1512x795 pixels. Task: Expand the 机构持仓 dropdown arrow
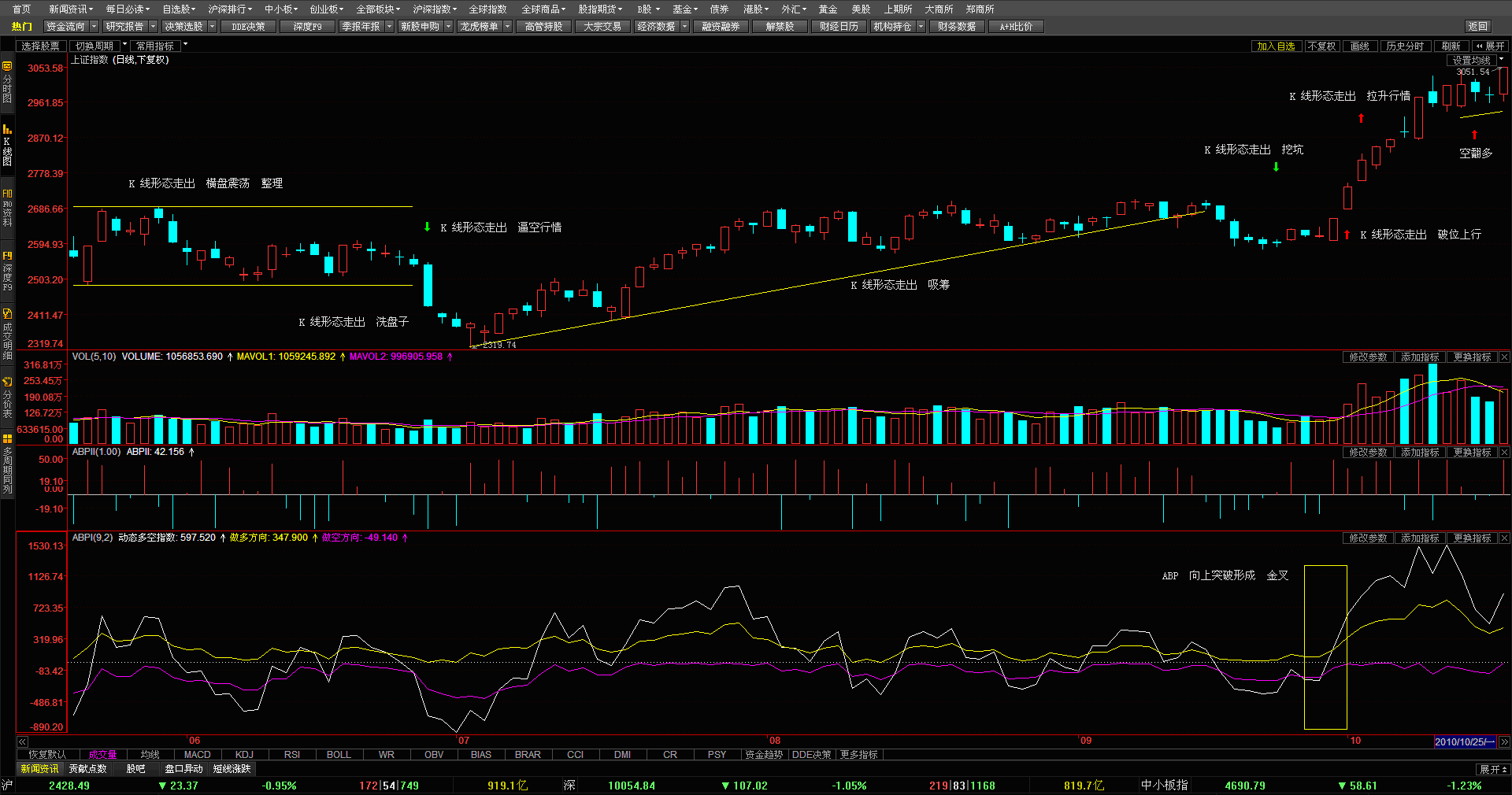(x=921, y=27)
